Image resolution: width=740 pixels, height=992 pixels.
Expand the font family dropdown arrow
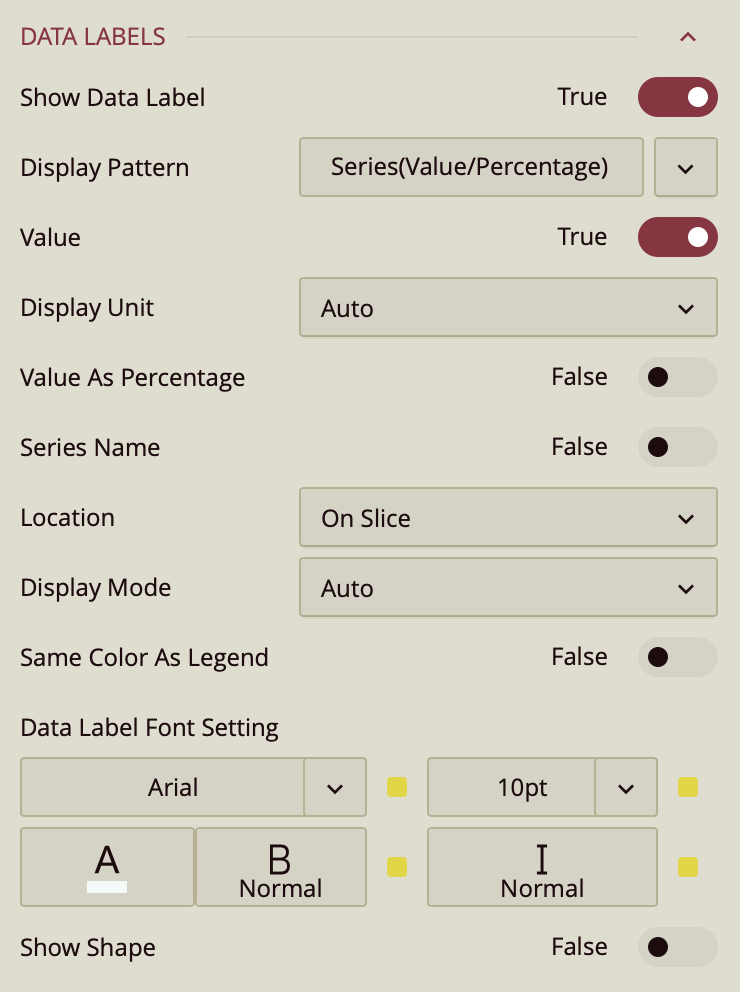coord(334,788)
